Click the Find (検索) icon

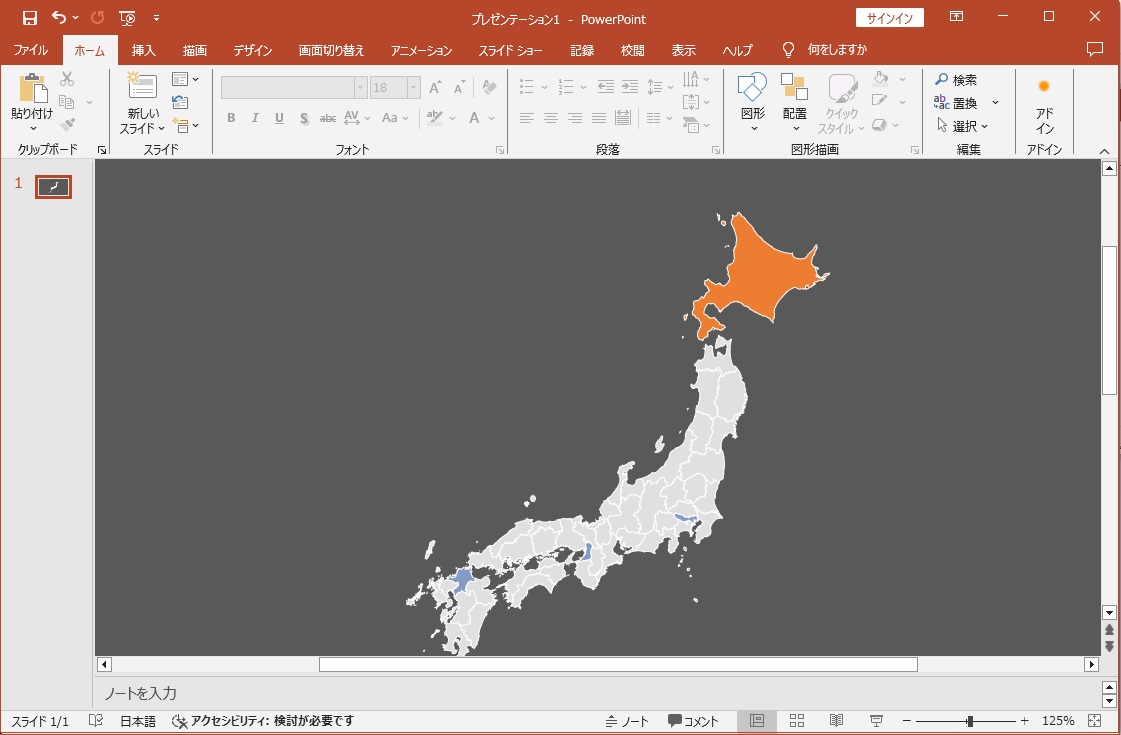(956, 80)
